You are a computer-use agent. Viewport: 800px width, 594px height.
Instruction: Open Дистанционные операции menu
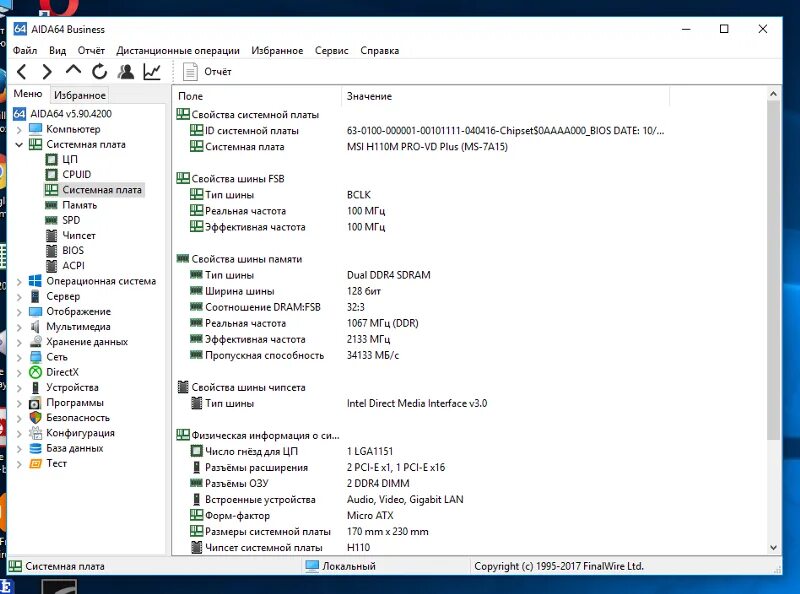pyautogui.click(x=178, y=51)
